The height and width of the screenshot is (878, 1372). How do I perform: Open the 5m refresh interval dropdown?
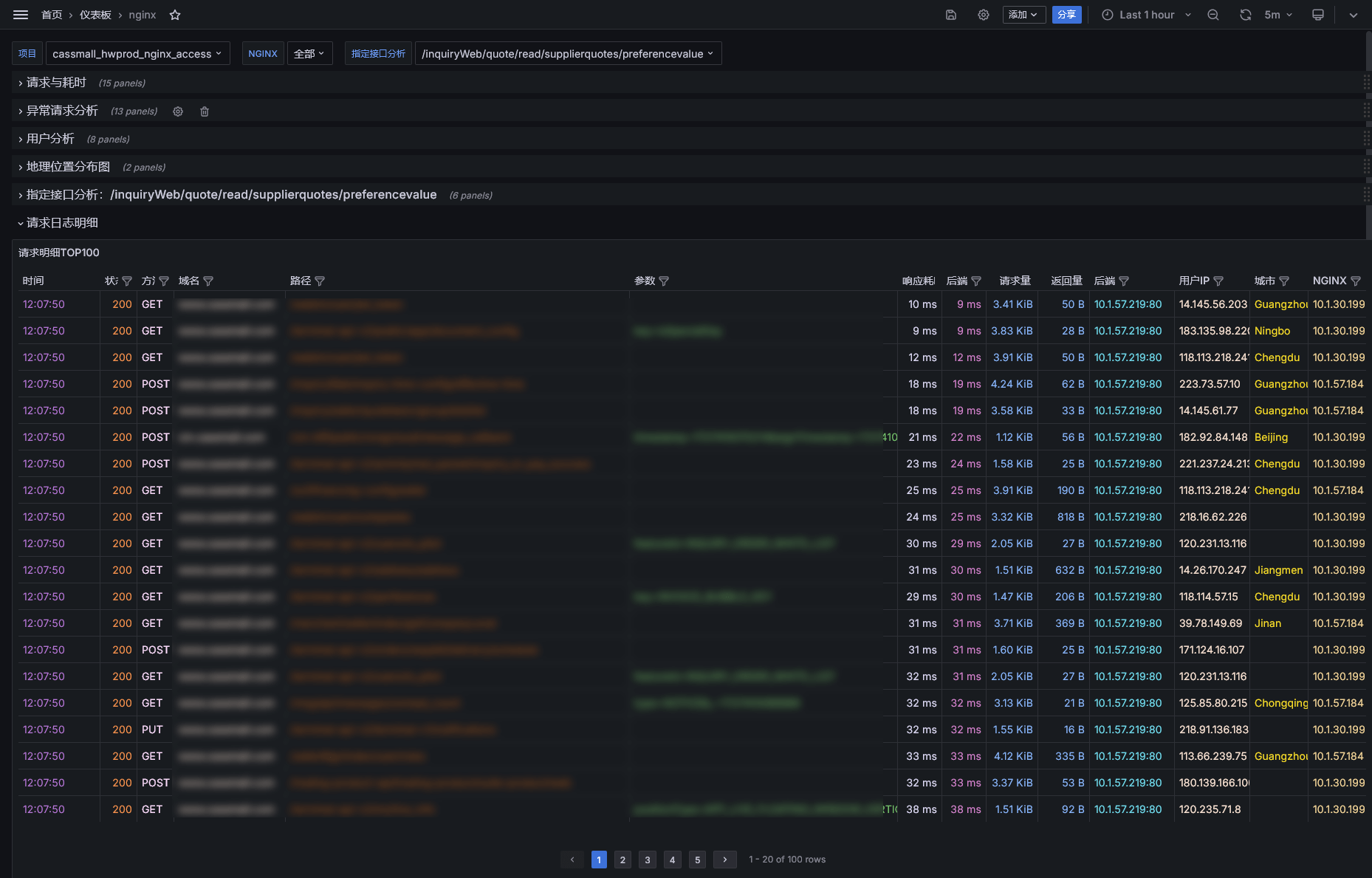(1278, 15)
